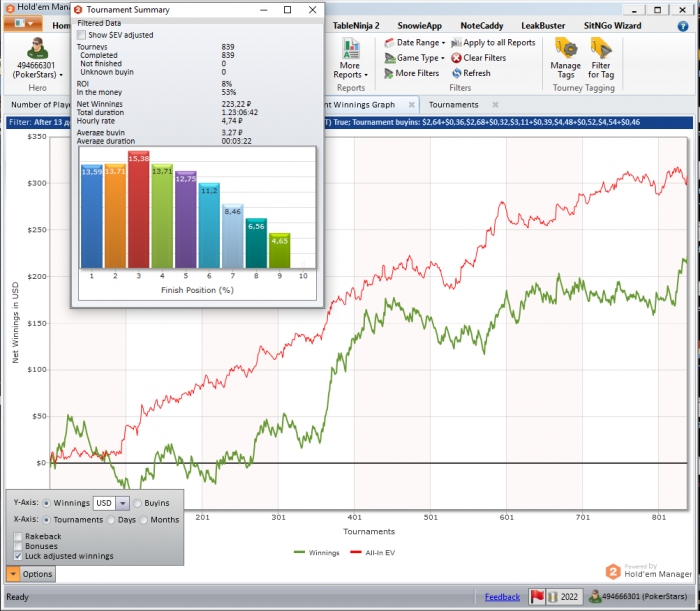Click the 2022 database status icon
The image size is (700, 611).
point(553,597)
